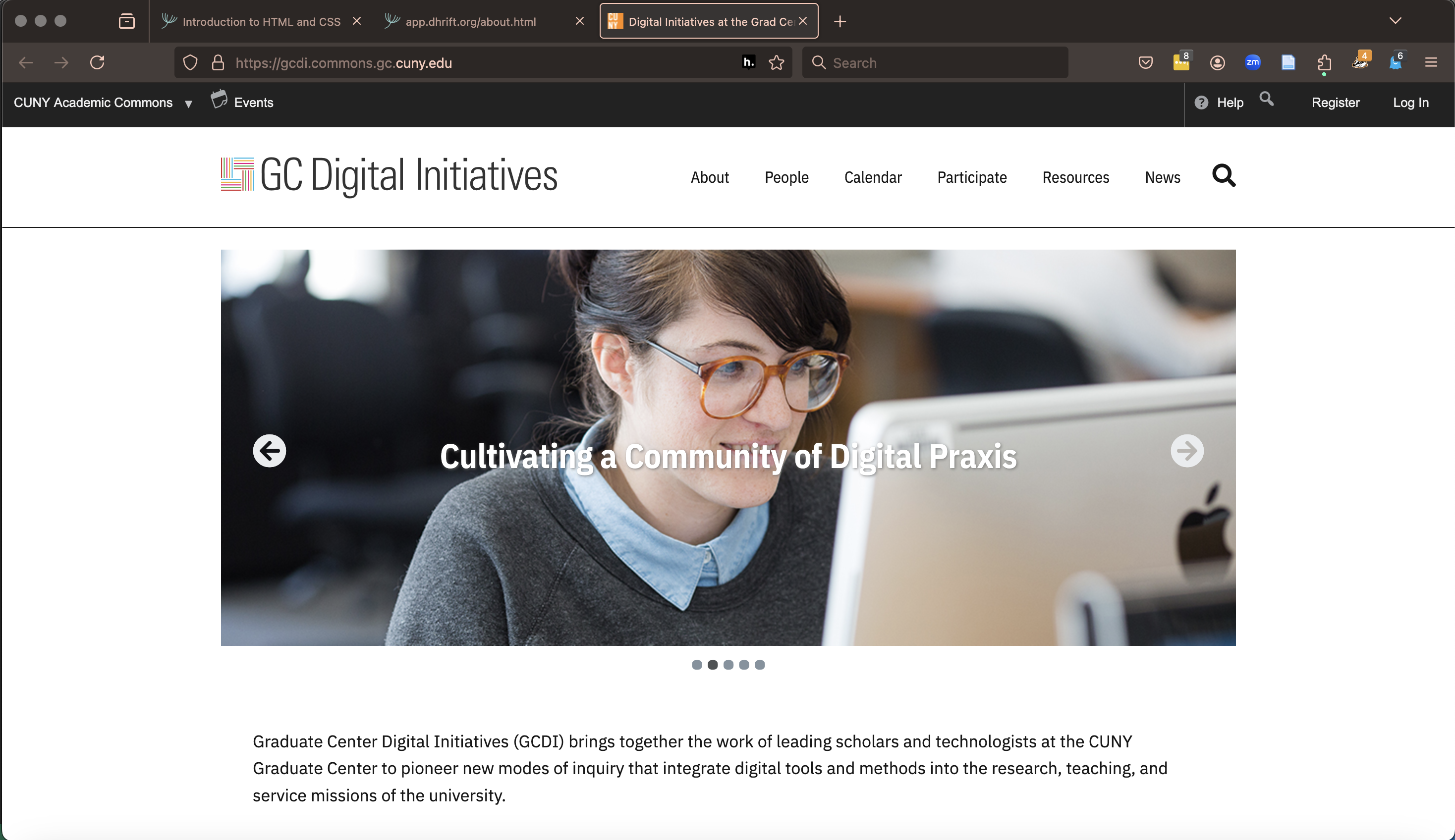Image resolution: width=1455 pixels, height=840 pixels.
Task: Click the Log In link
Action: coord(1410,103)
